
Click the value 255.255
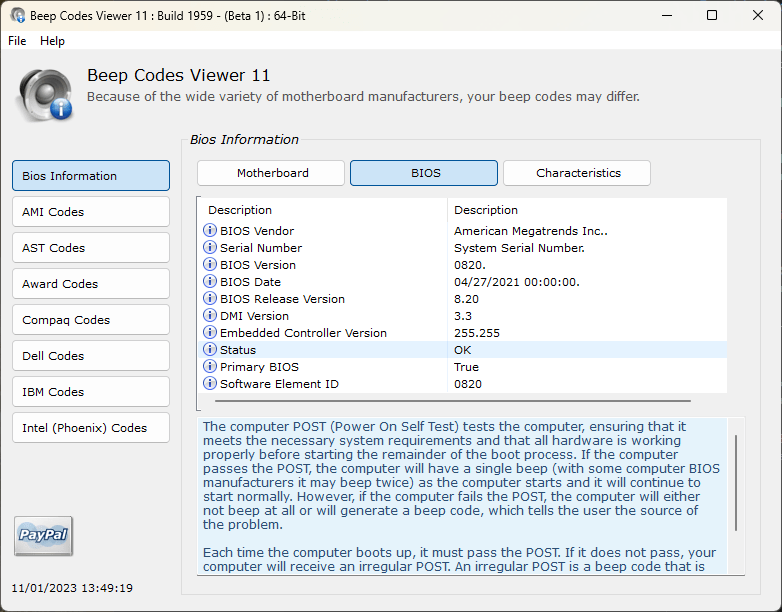pos(477,333)
